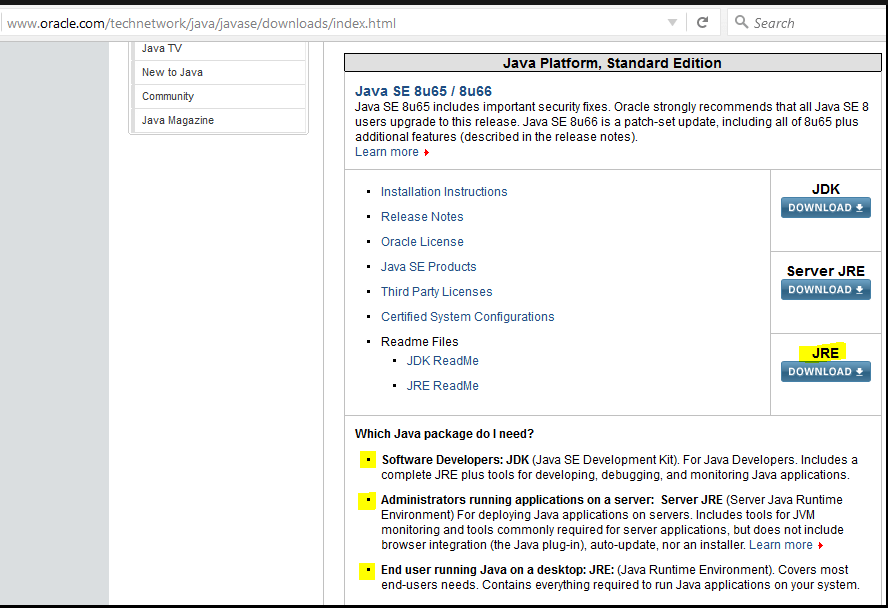
Task: Click the browser reload page icon
Action: point(702,22)
